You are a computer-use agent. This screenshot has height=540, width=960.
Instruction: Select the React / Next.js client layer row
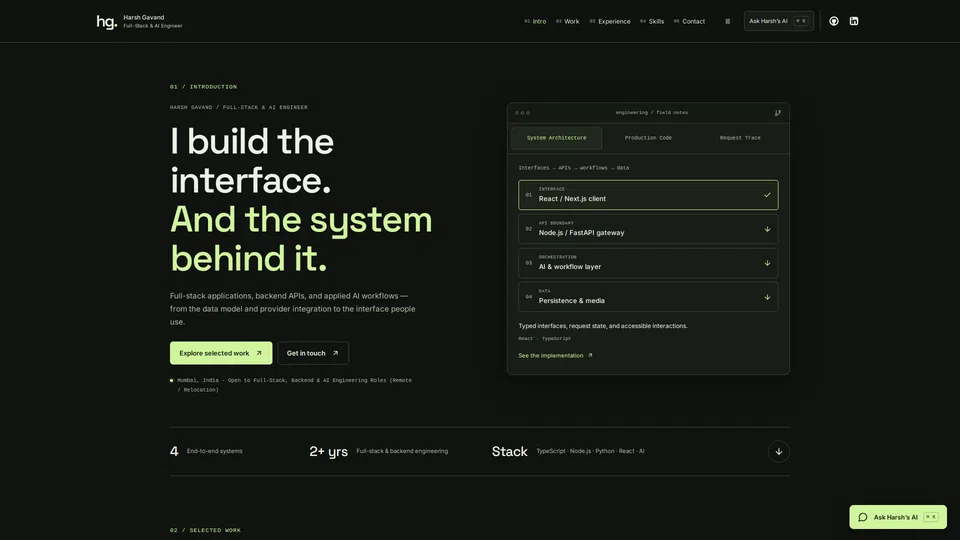click(x=648, y=195)
